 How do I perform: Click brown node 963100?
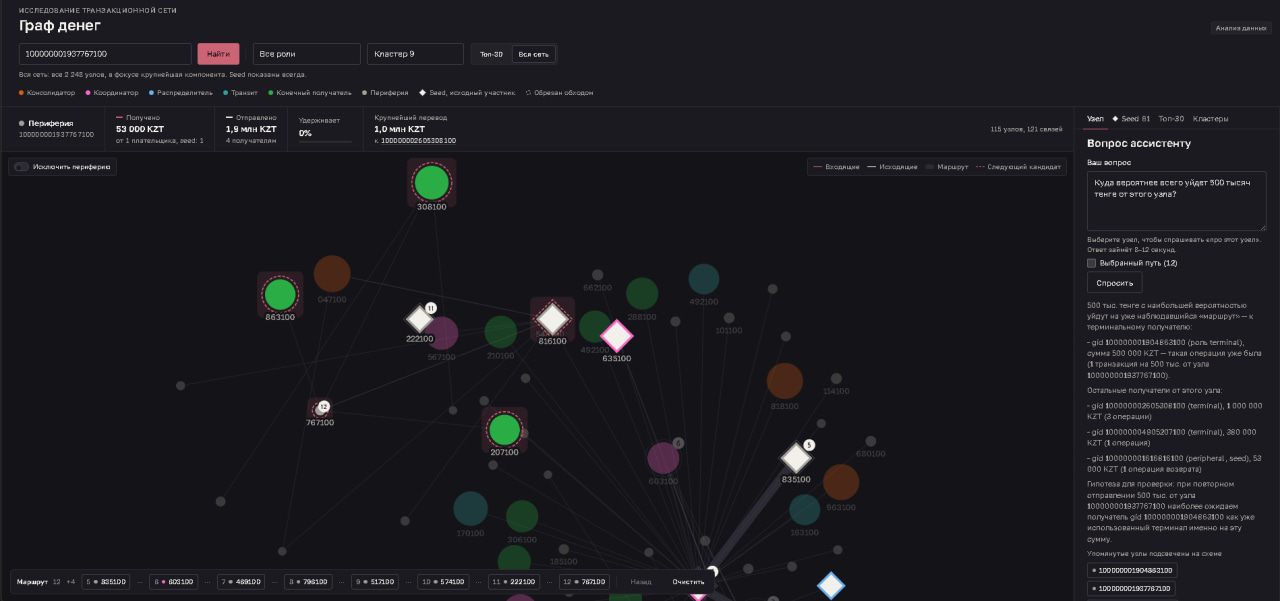tap(841, 482)
